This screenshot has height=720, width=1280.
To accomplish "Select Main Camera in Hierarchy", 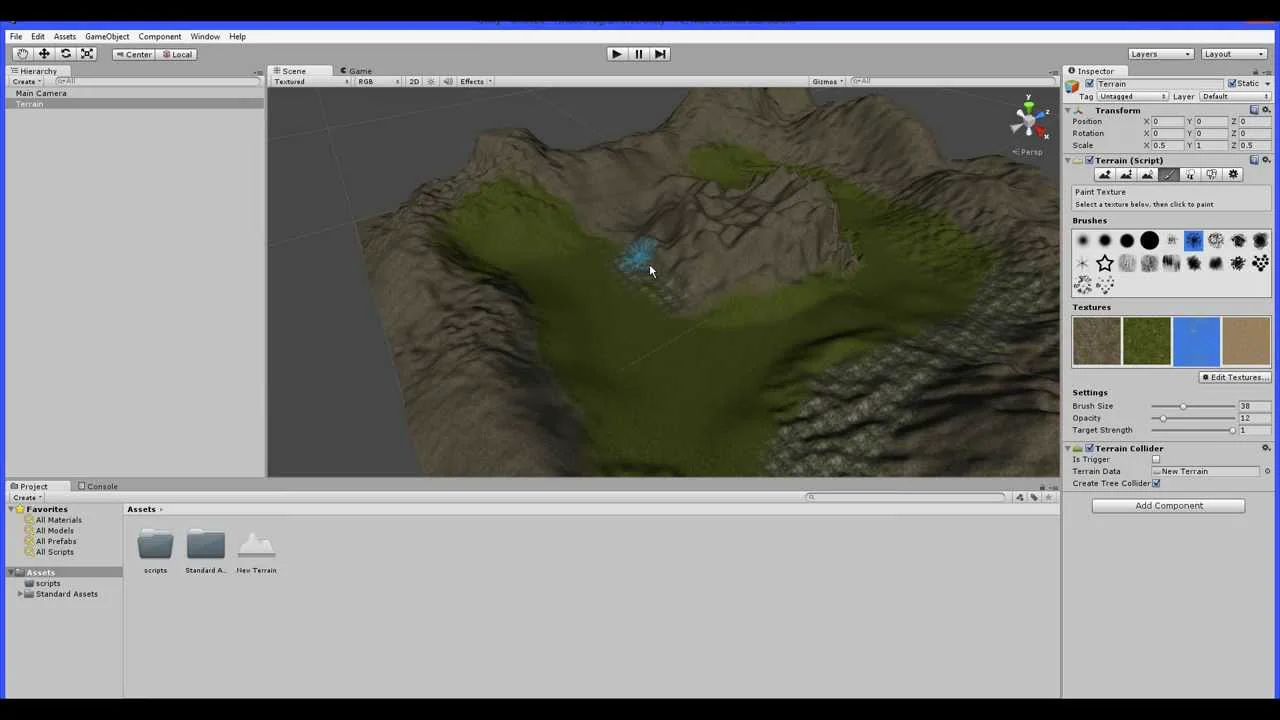I will click(x=41, y=93).
